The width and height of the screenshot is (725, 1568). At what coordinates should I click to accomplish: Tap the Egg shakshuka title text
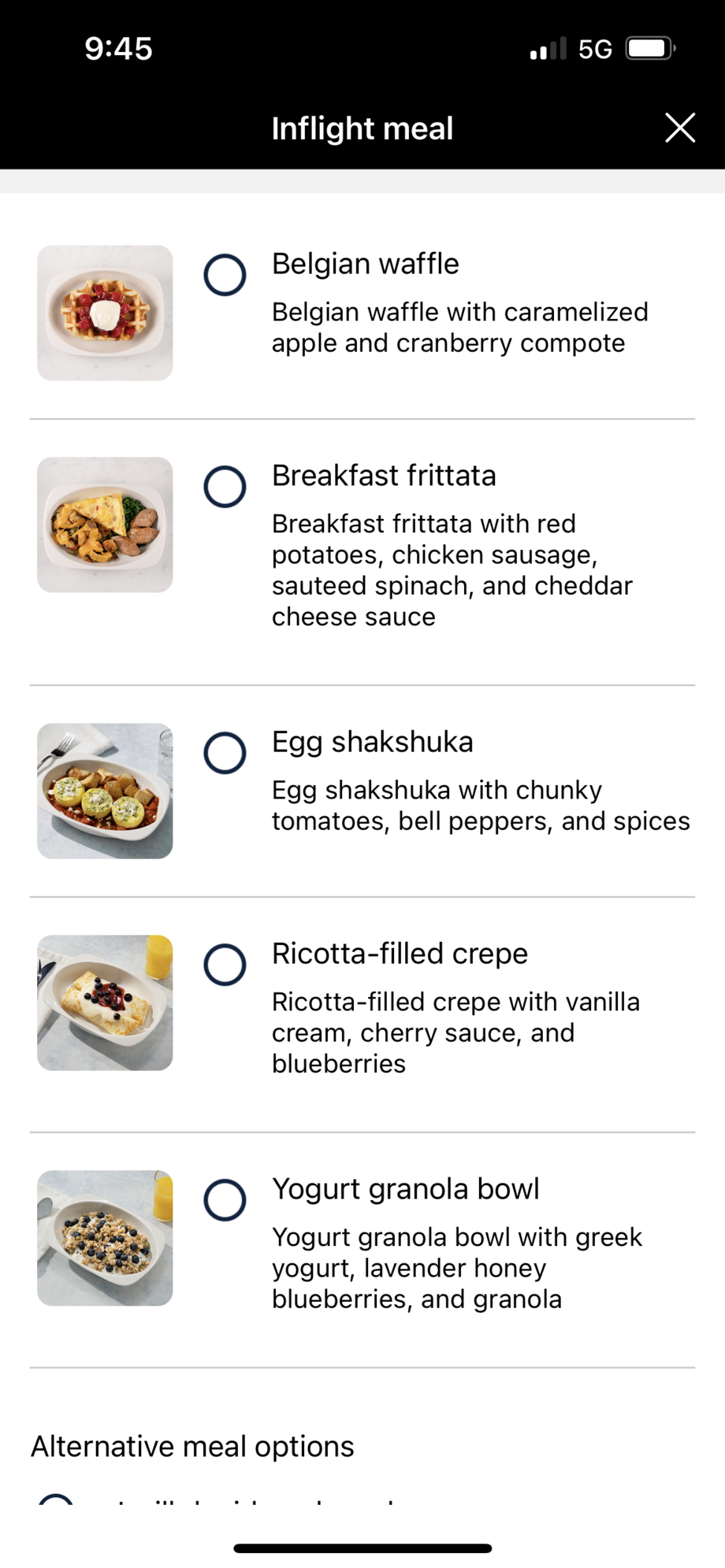point(372,742)
